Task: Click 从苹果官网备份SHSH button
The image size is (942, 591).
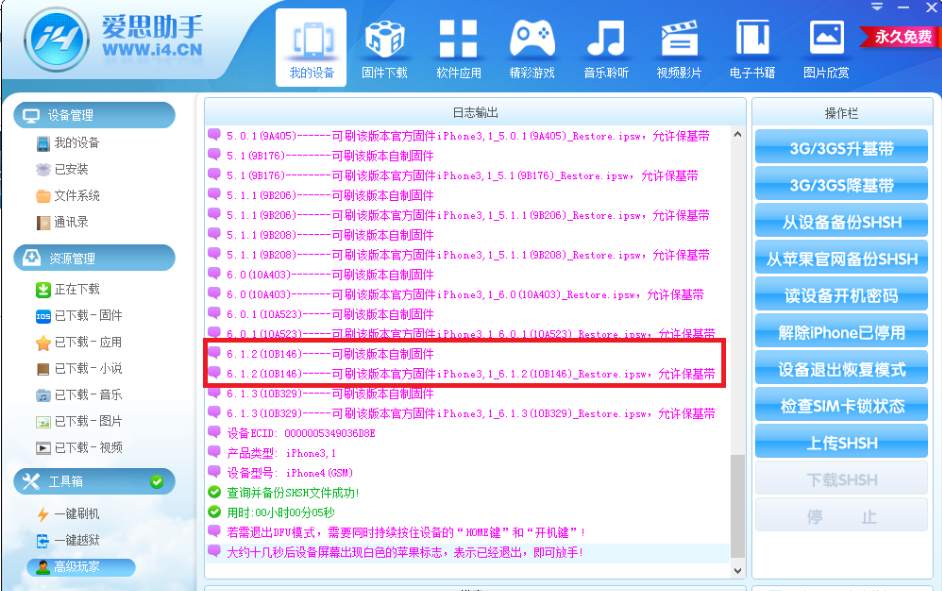Action: click(x=841, y=258)
